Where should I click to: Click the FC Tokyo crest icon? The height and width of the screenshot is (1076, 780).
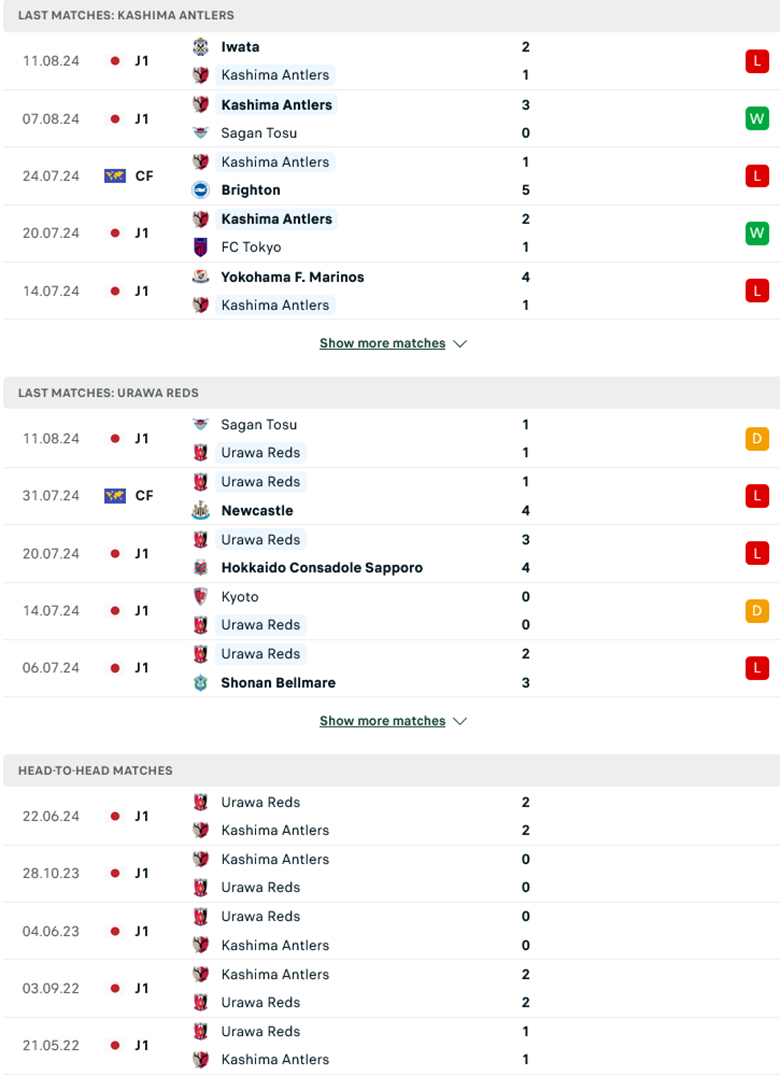click(201, 247)
